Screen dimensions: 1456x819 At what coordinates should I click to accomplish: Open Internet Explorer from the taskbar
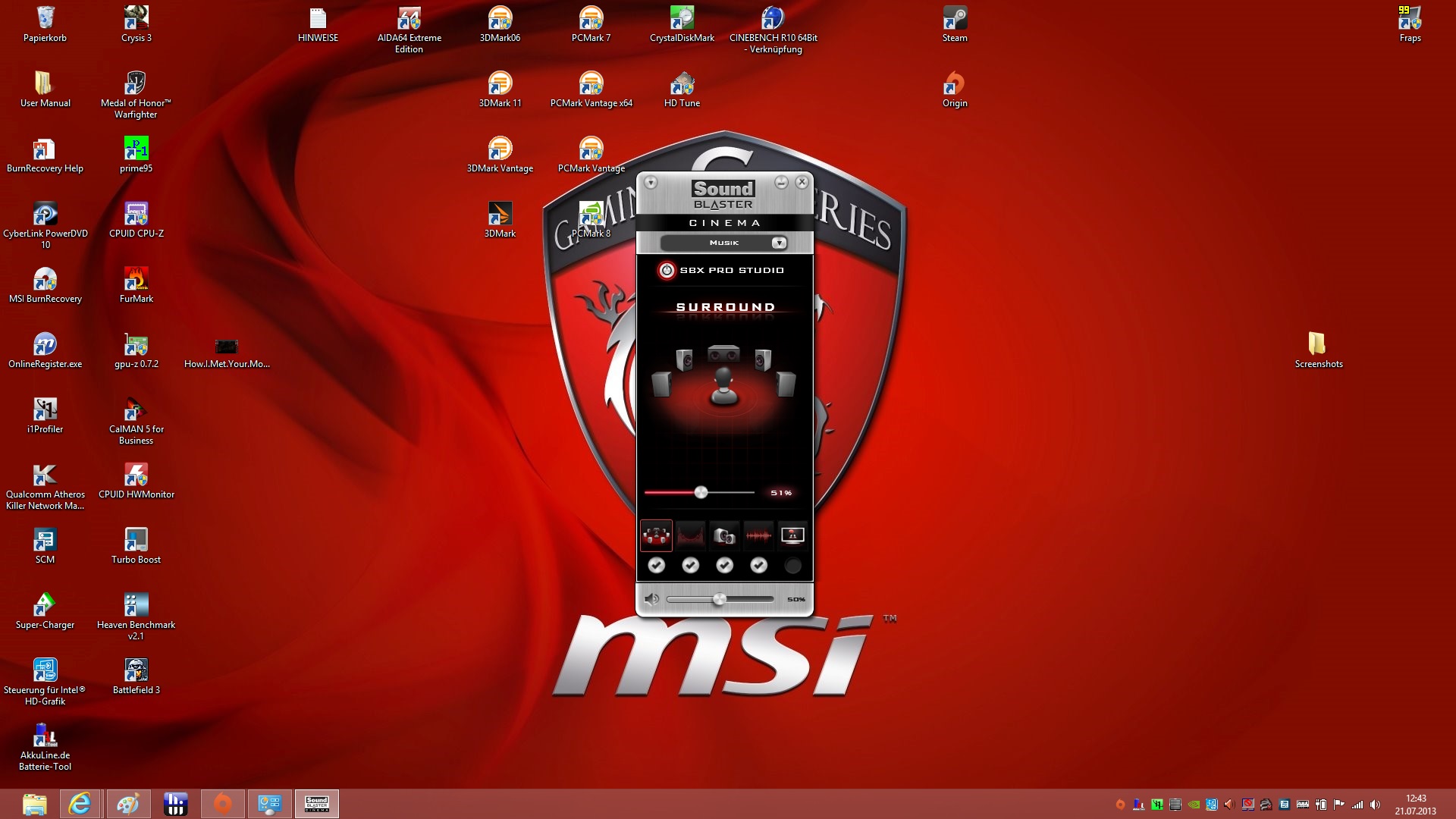click(80, 804)
